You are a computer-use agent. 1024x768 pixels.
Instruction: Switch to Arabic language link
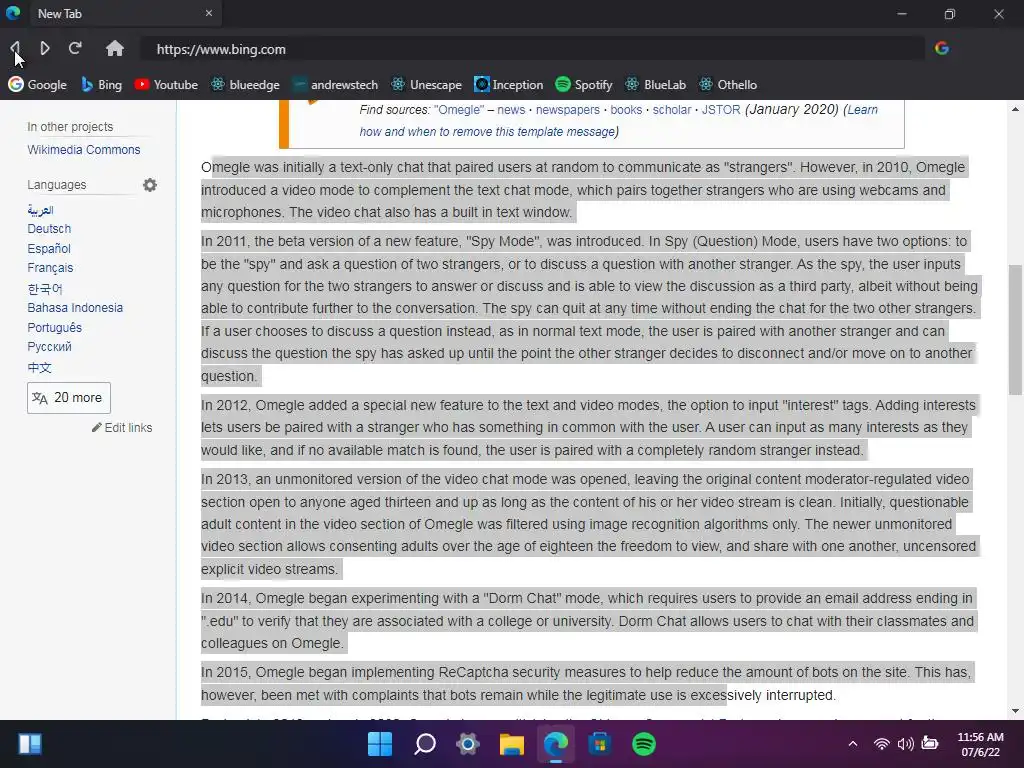40,210
